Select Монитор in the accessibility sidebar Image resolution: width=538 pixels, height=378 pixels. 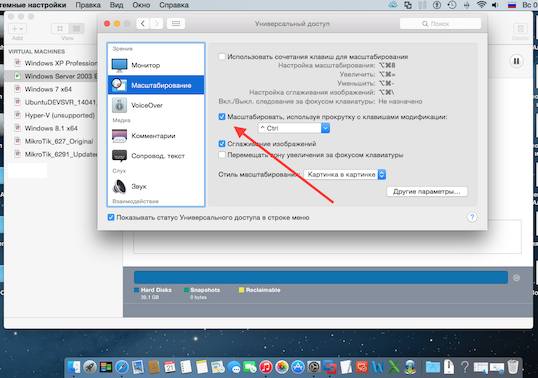coord(156,65)
